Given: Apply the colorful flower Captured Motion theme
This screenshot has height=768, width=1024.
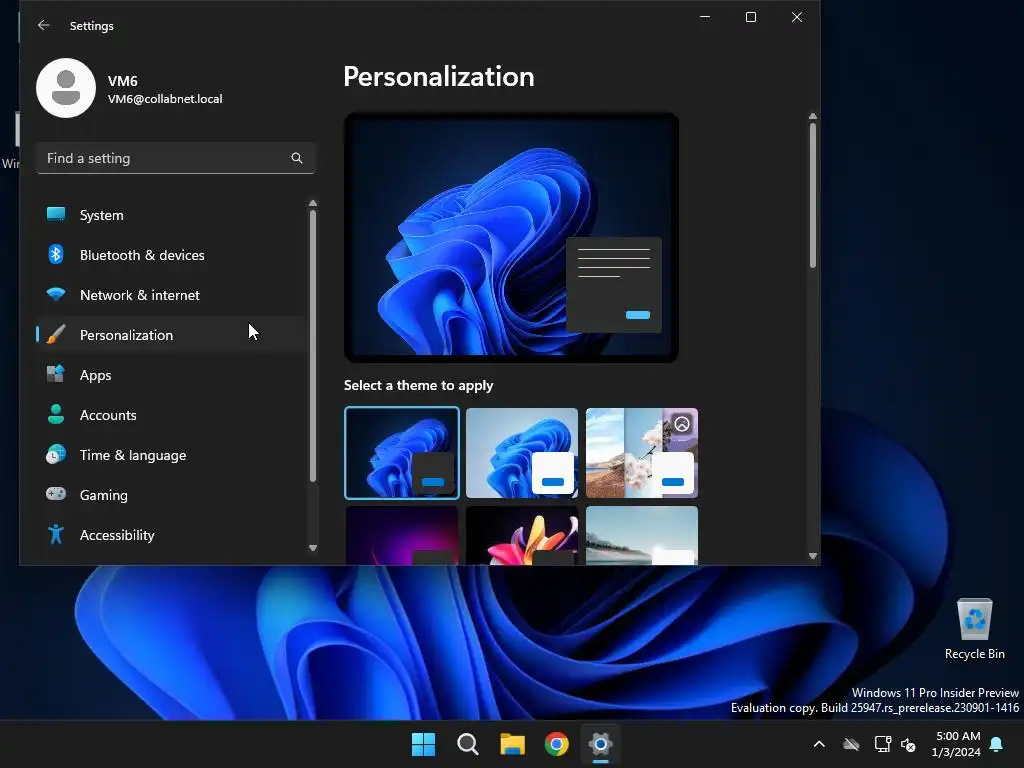Looking at the screenshot, I should pos(522,536).
